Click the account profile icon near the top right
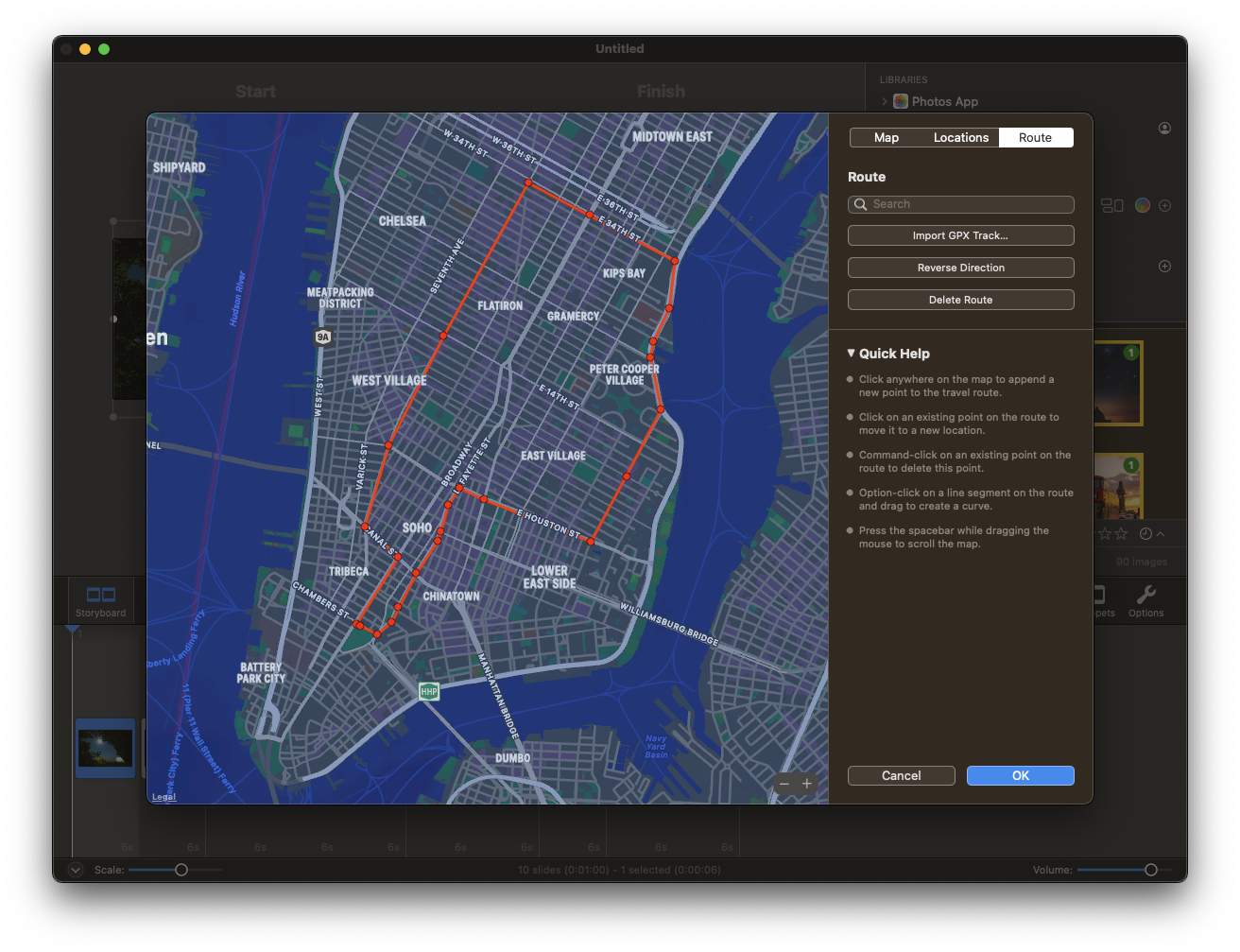Viewport: 1240px width, 952px height. pyautogui.click(x=1164, y=128)
